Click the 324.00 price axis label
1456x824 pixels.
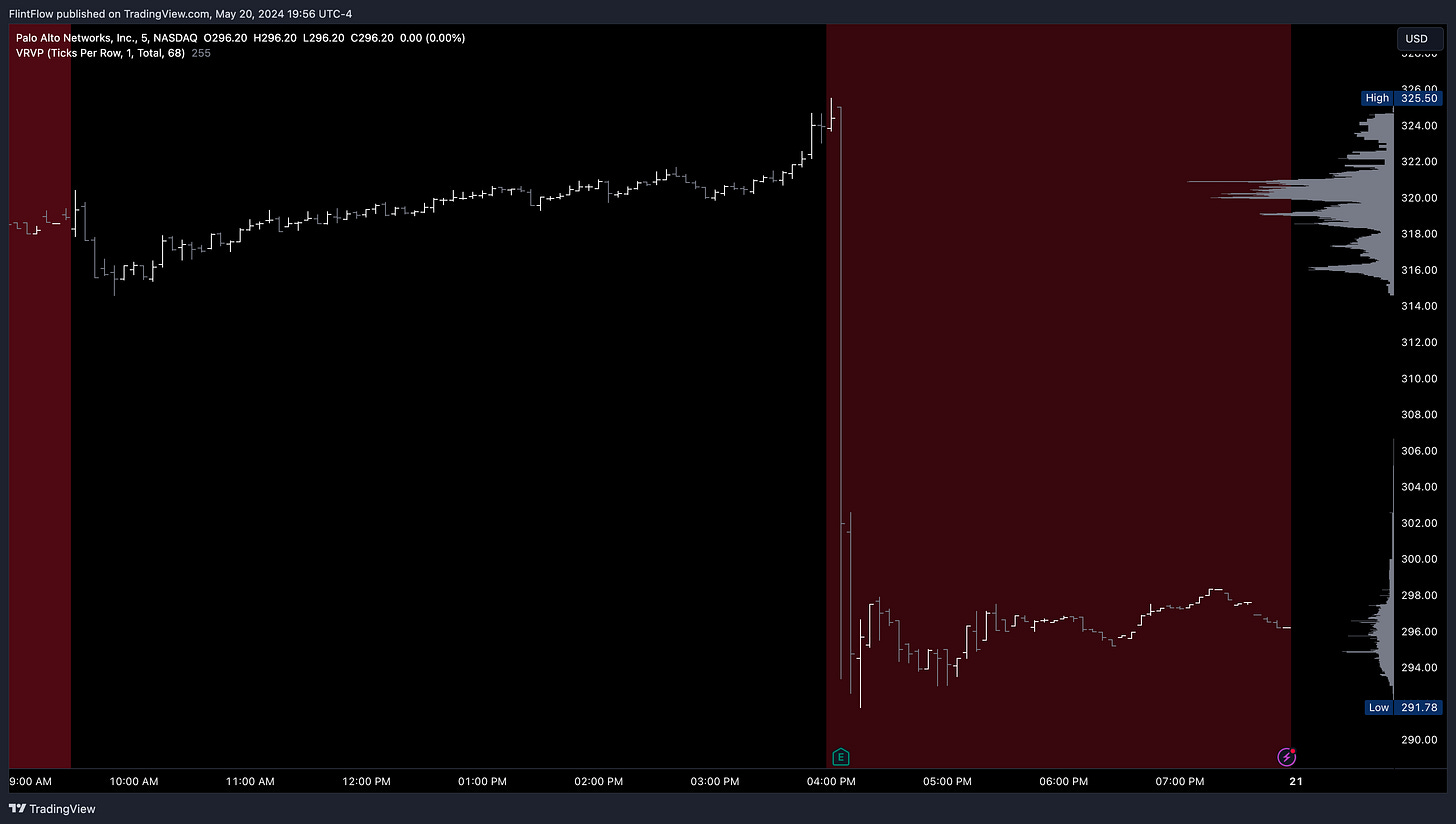(x=1420, y=126)
